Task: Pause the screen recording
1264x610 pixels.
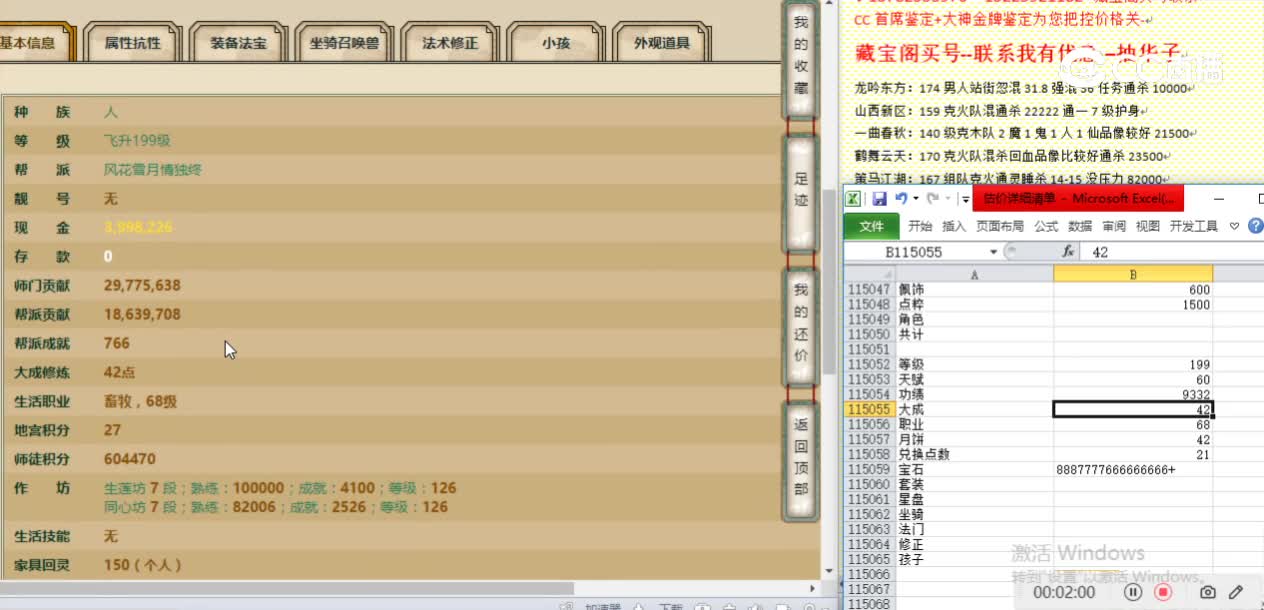Action: 1133,592
